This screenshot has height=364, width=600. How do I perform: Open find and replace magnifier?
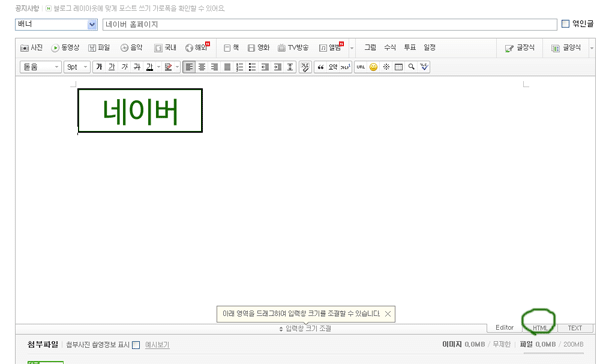point(411,67)
